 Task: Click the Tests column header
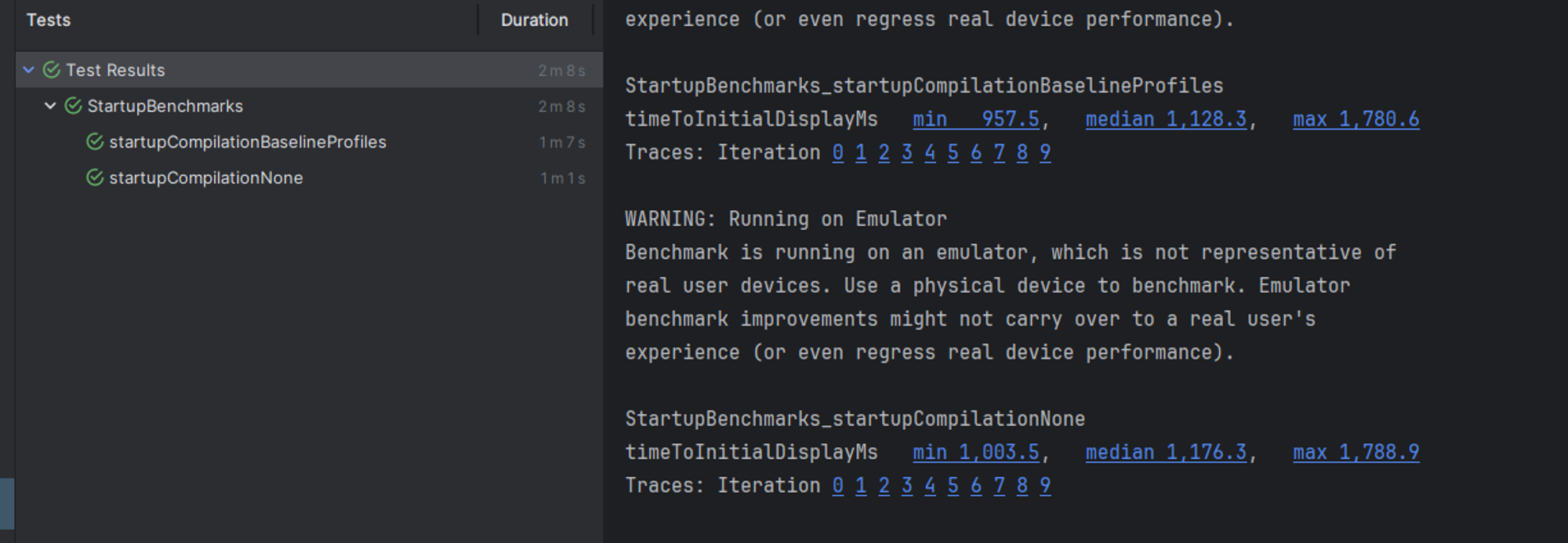point(49,20)
